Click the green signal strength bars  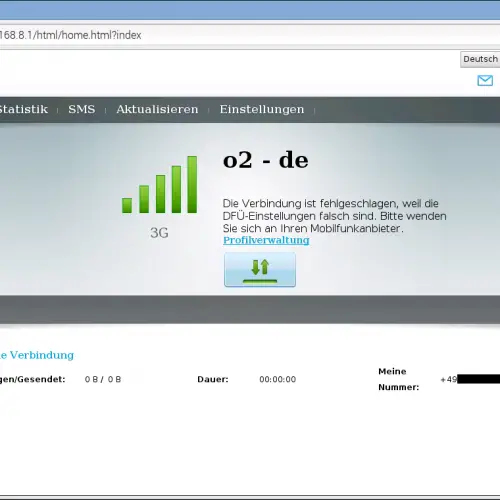160,184
